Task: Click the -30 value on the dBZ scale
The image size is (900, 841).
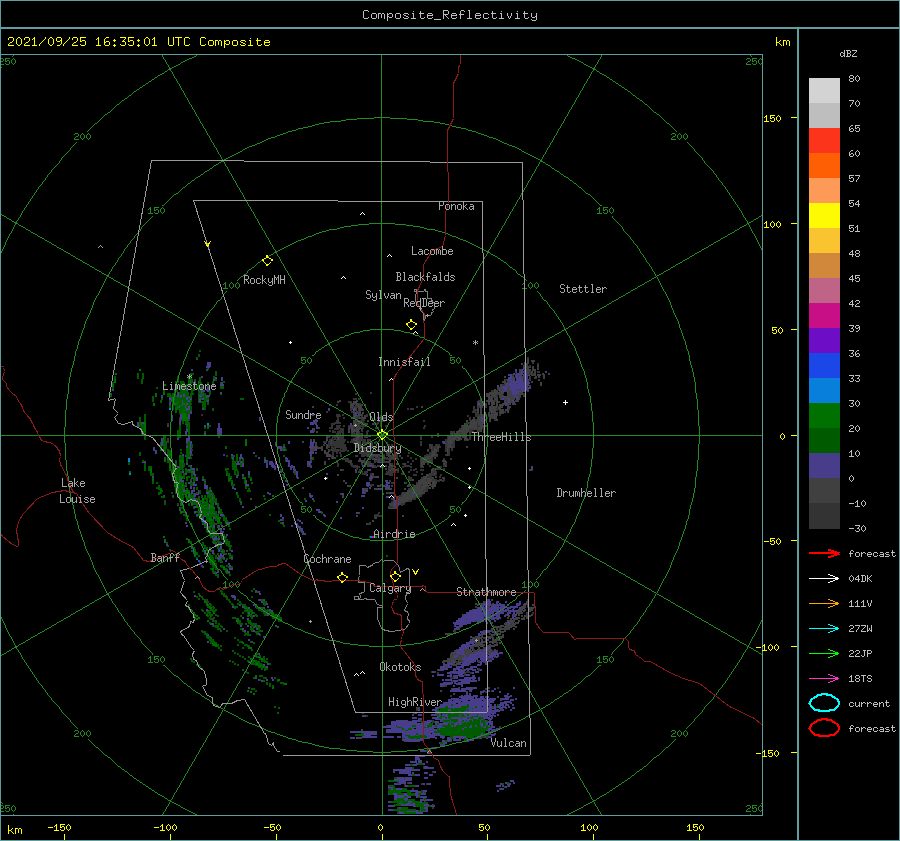Action: tap(857, 528)
